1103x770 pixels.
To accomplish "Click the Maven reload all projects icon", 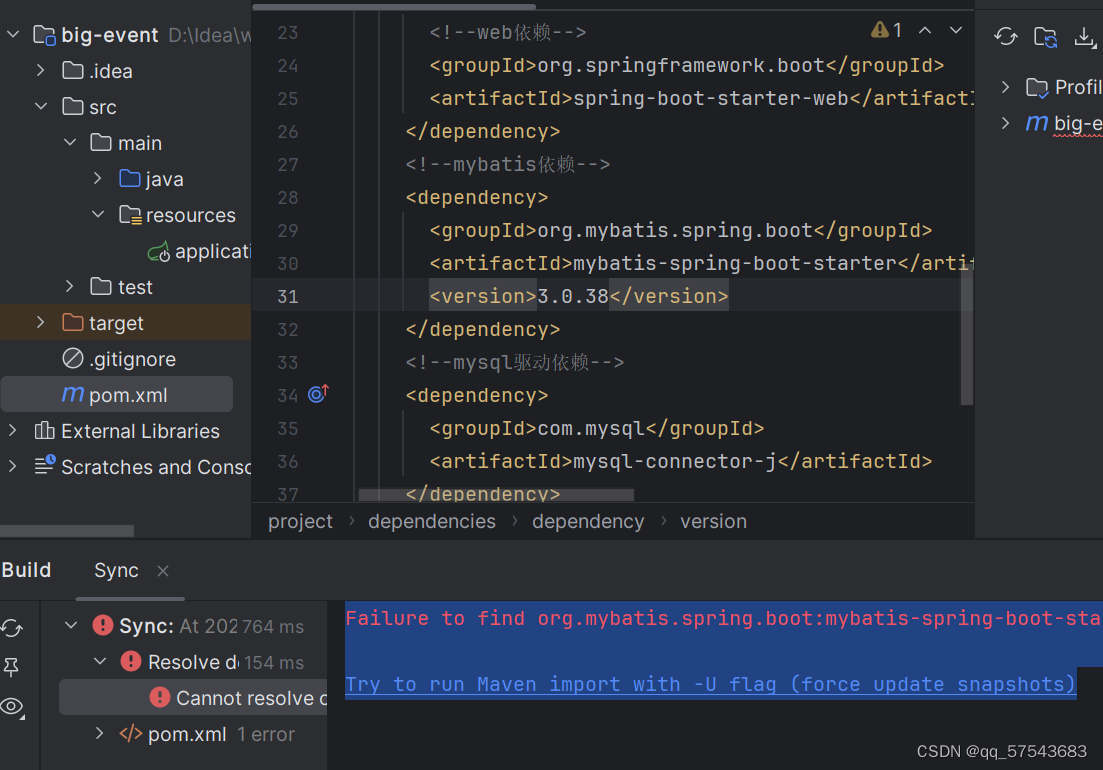I will tap(1005, 36).
